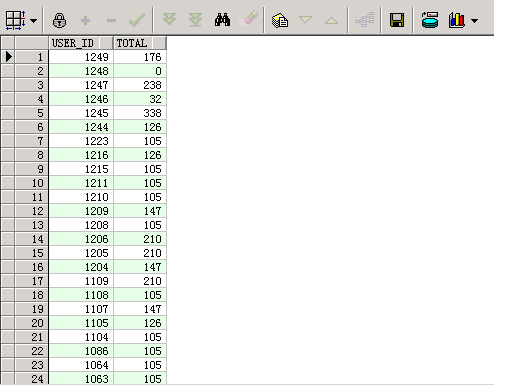Select TOTAL cell in the 1105 row
The image size is (506, 391).
(x=140, y=323)
